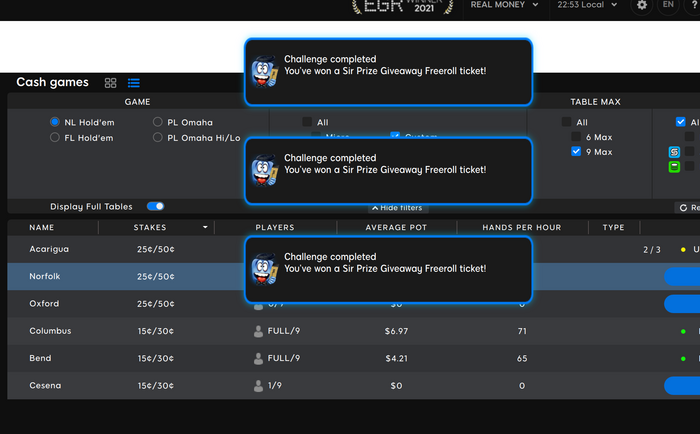Select FL Hold'em game type
The width and height of the screenshot is (700, 434).
[54, 138]
